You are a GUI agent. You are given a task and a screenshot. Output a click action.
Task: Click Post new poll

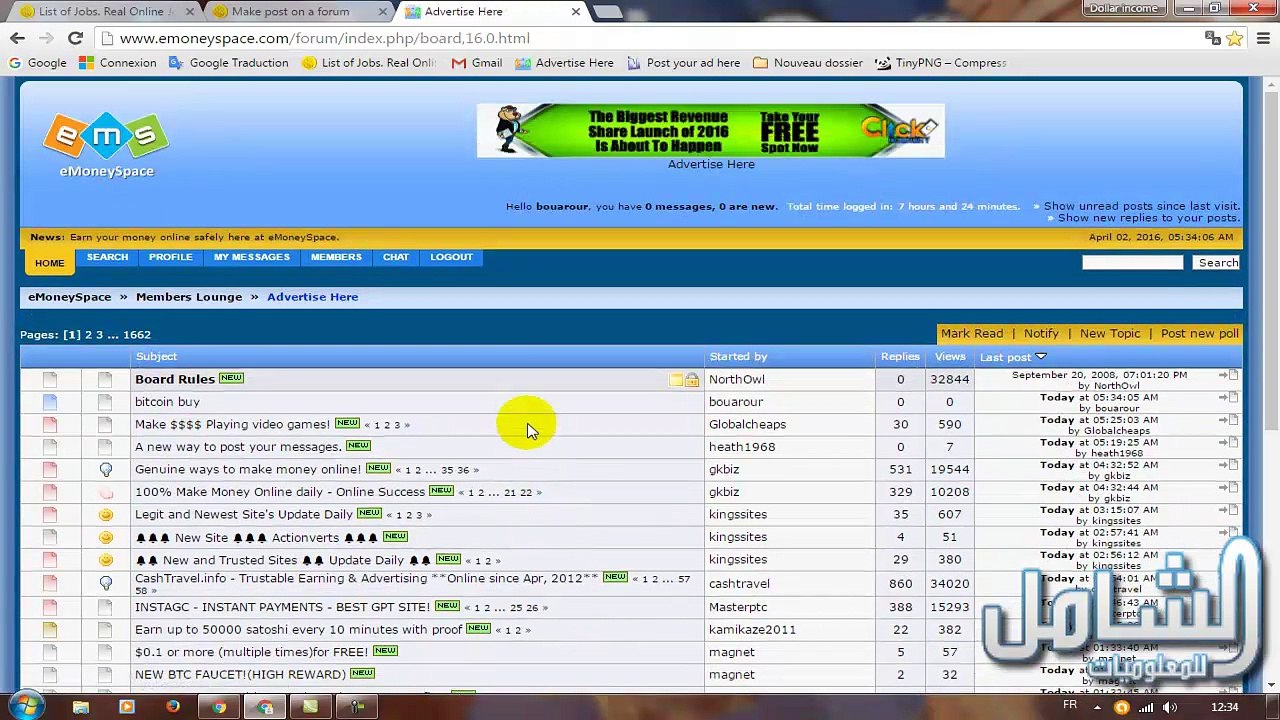1200,333
